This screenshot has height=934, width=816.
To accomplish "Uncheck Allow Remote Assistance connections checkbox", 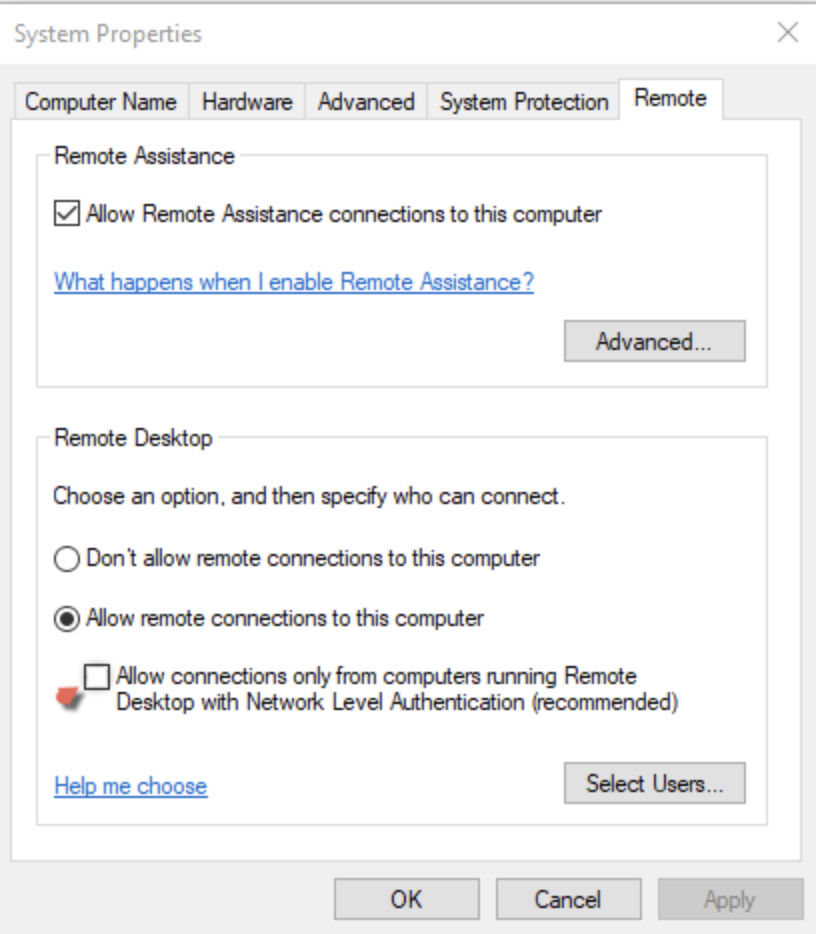I will [x=67, y=214].
